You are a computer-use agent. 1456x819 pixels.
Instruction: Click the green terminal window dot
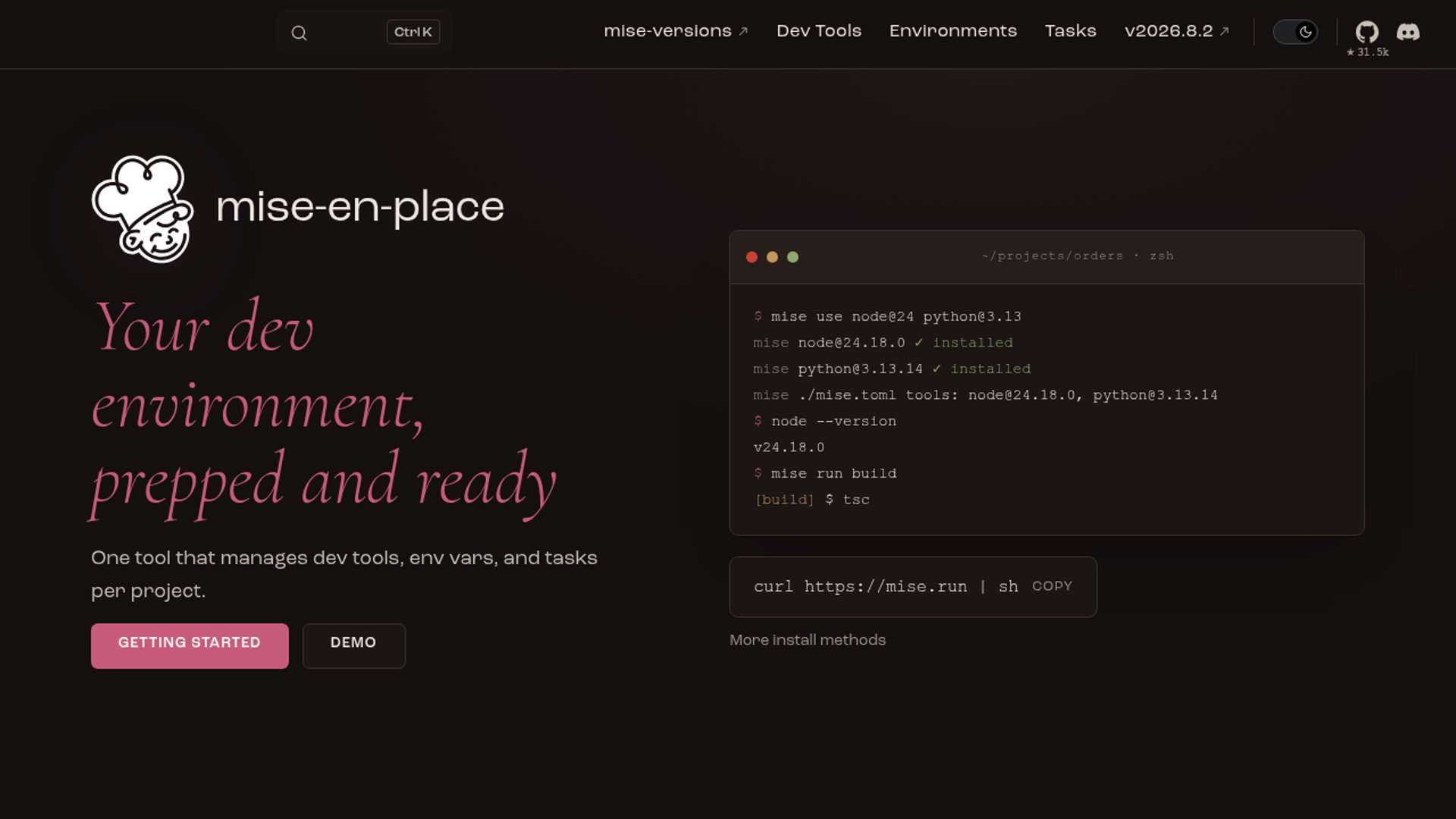(792, 257)
